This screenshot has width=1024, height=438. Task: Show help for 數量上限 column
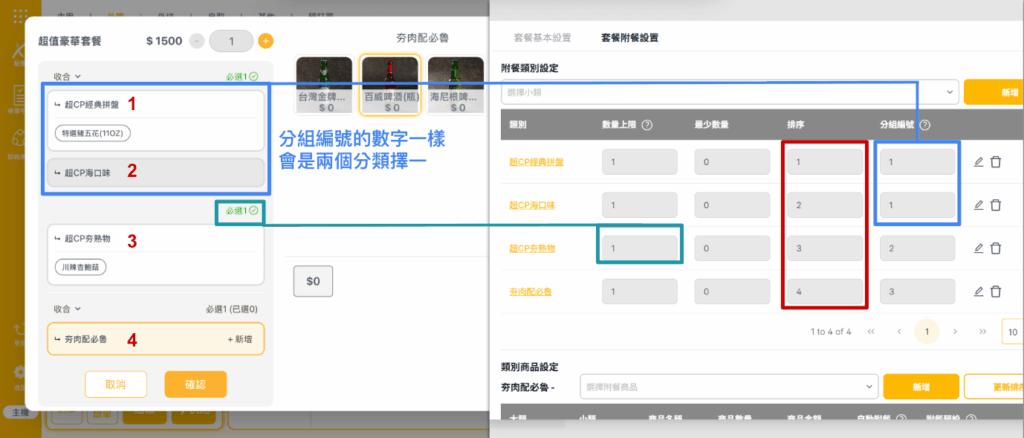click(647, 125)
